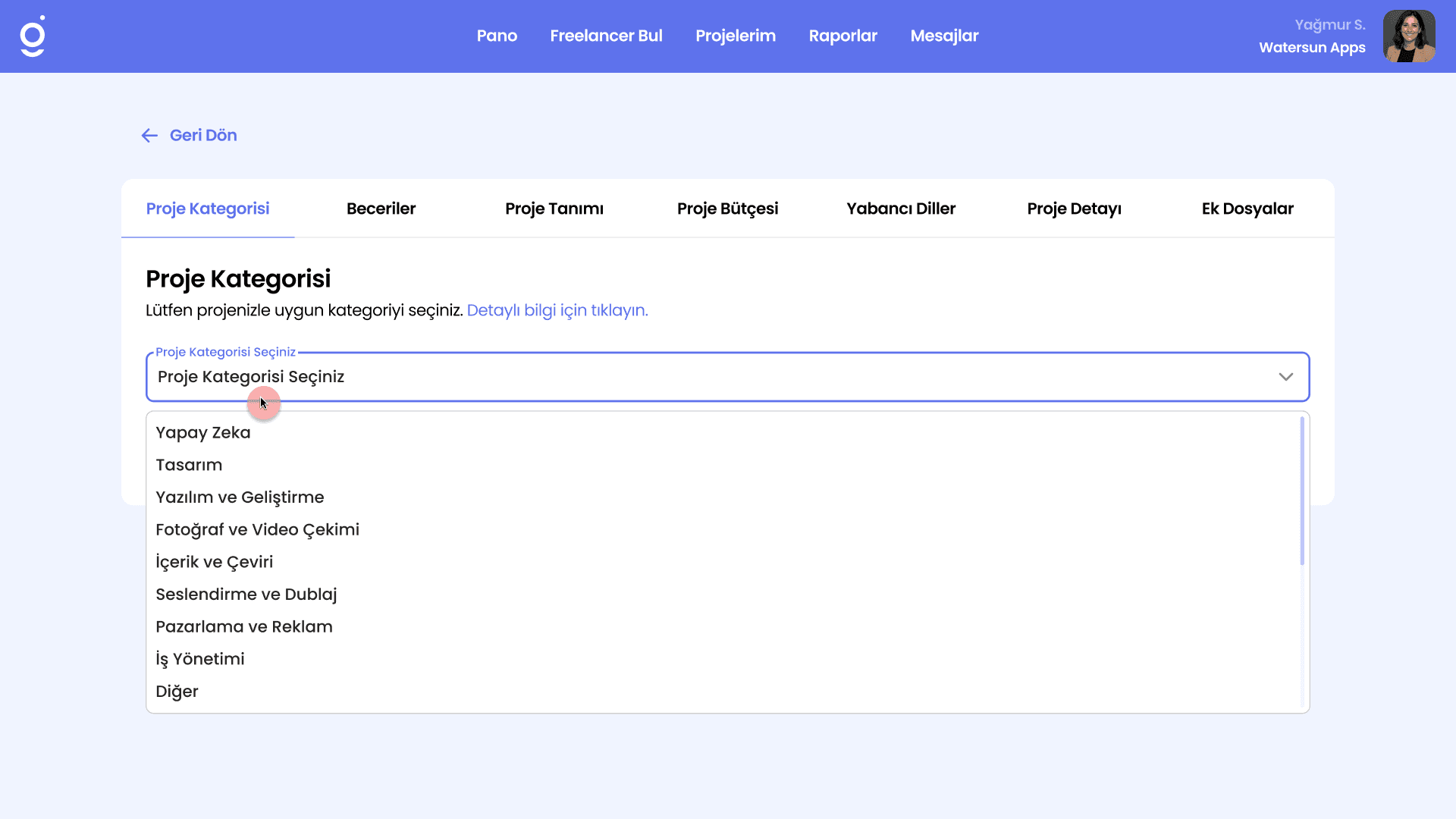Open the user profile avatar
The width and height of the screenshot is (1456, 819).
coord(1408,36)
